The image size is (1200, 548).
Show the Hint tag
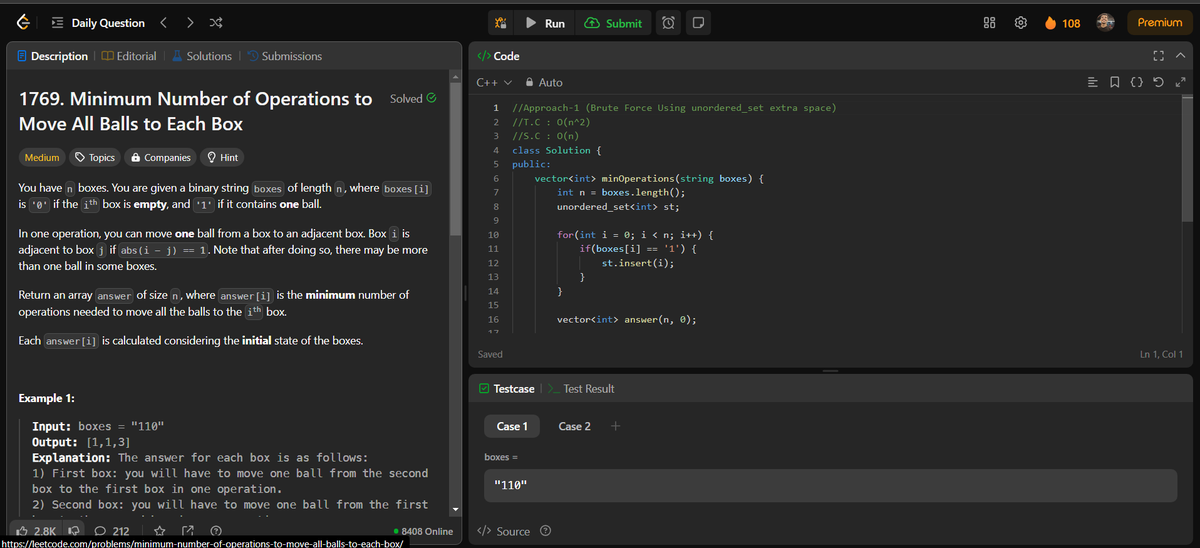coord(222,158)
